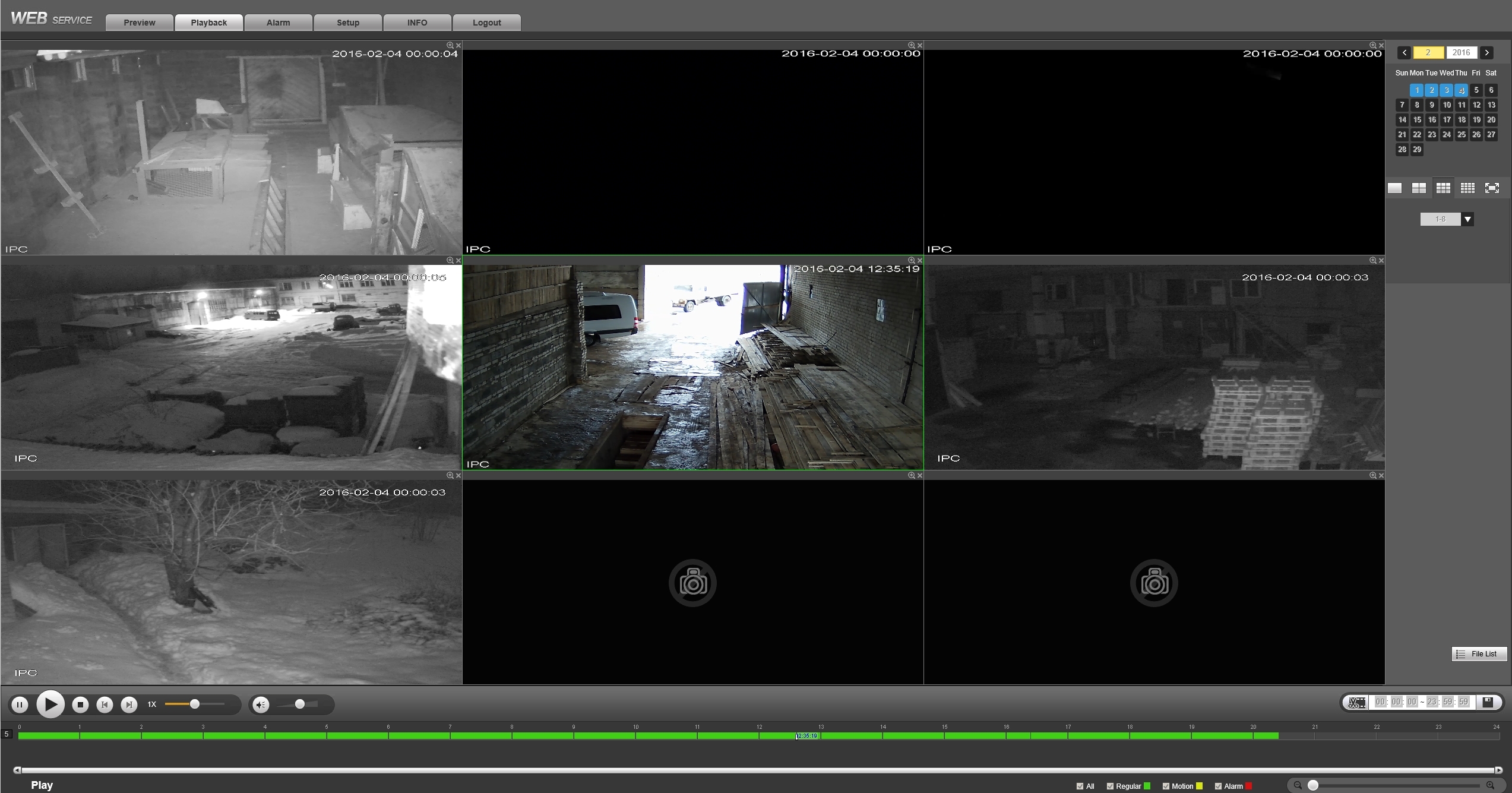
Task: Step to next frame
Action: (x=129, y=704)
